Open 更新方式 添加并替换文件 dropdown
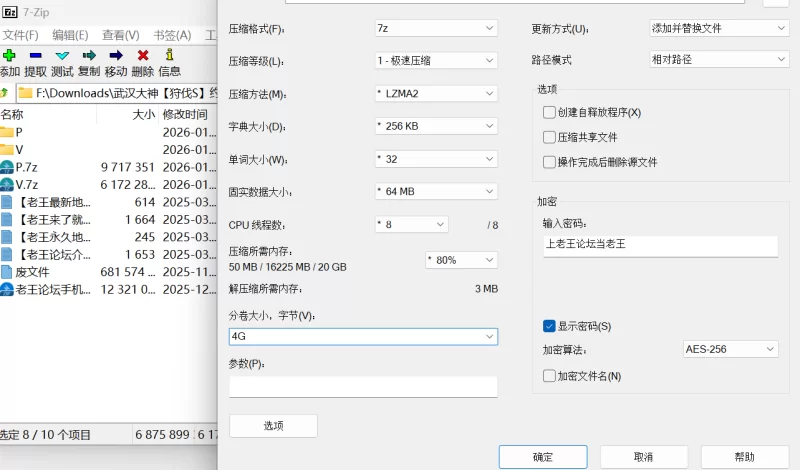Image resolution: width=800 pixels, height=470 pixels. (719, 28)
